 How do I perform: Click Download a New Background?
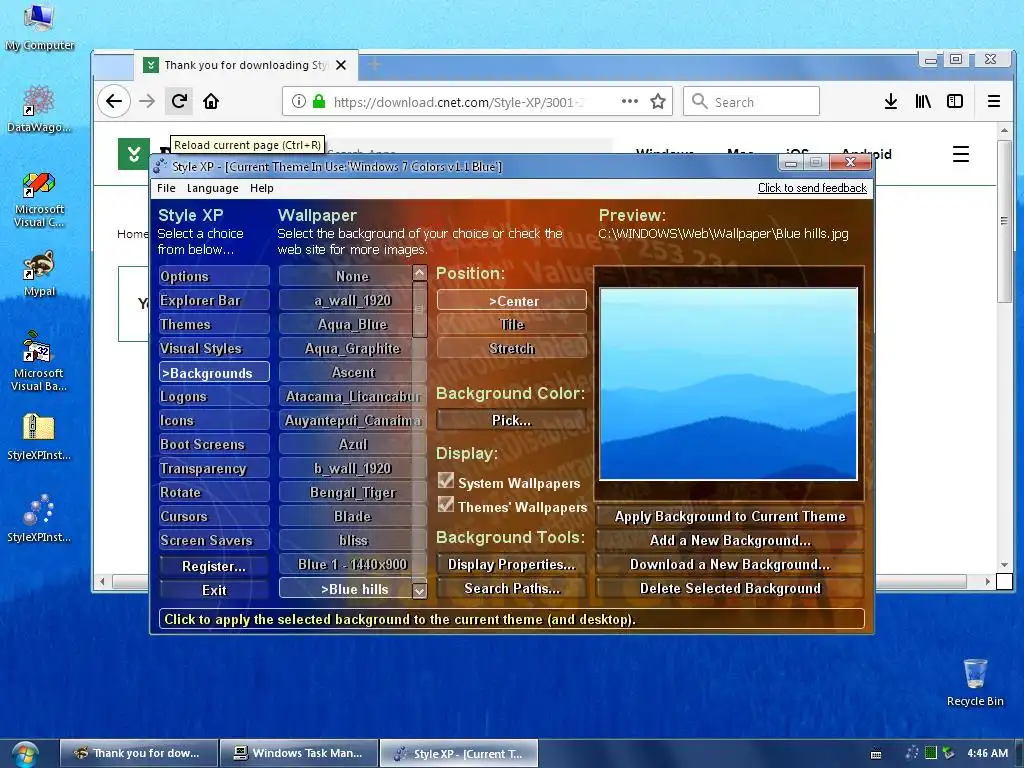(x=730, y=564)
